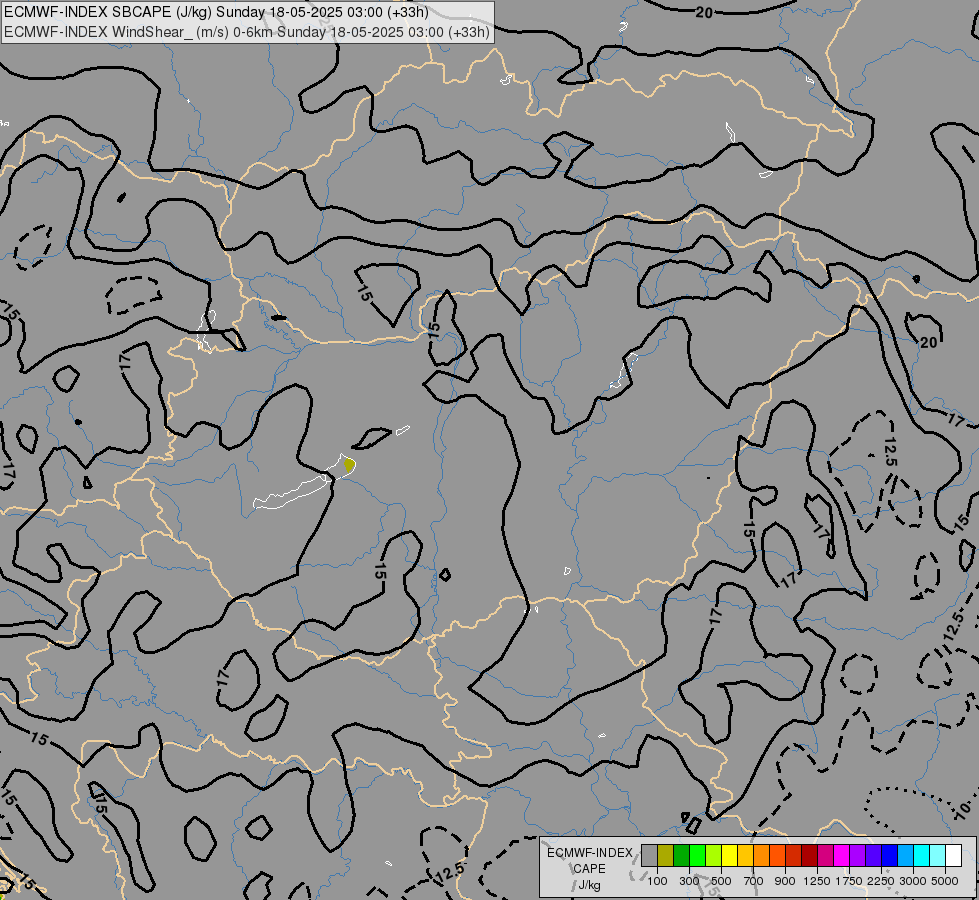Pick the pure blue legend swatch
This screenshot has height=900, width=979.
point(890,855)
